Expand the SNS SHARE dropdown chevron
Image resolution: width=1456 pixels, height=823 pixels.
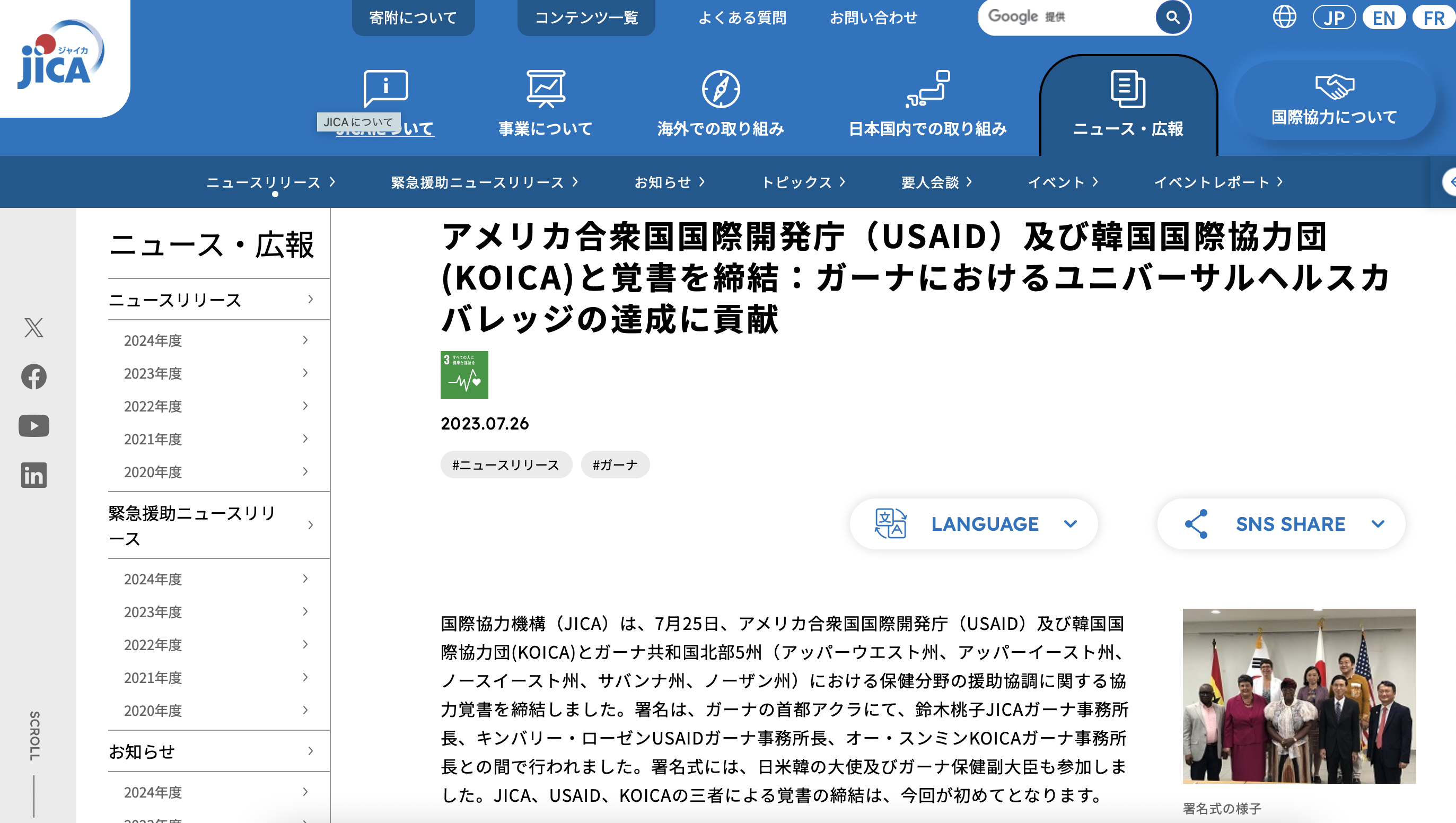pyautogui.click(x=1378, y=523)
